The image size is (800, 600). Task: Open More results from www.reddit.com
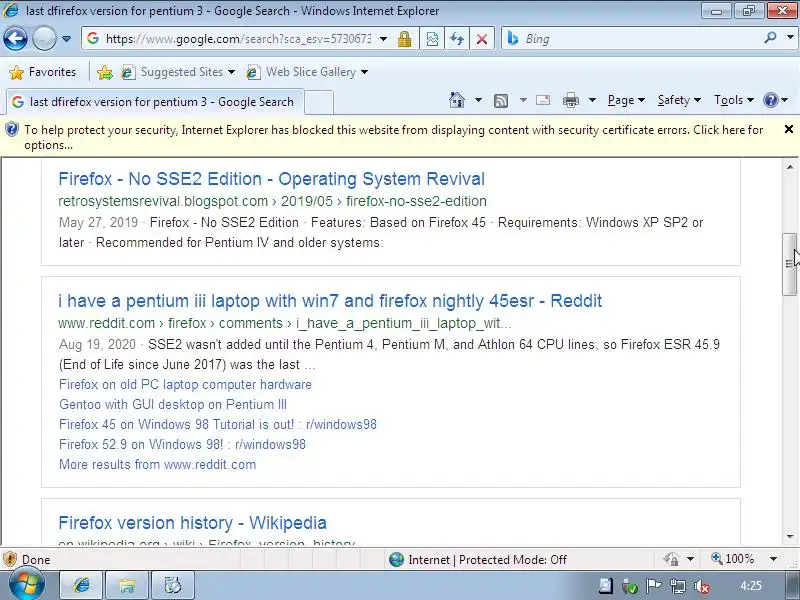(x=158, y=464)
